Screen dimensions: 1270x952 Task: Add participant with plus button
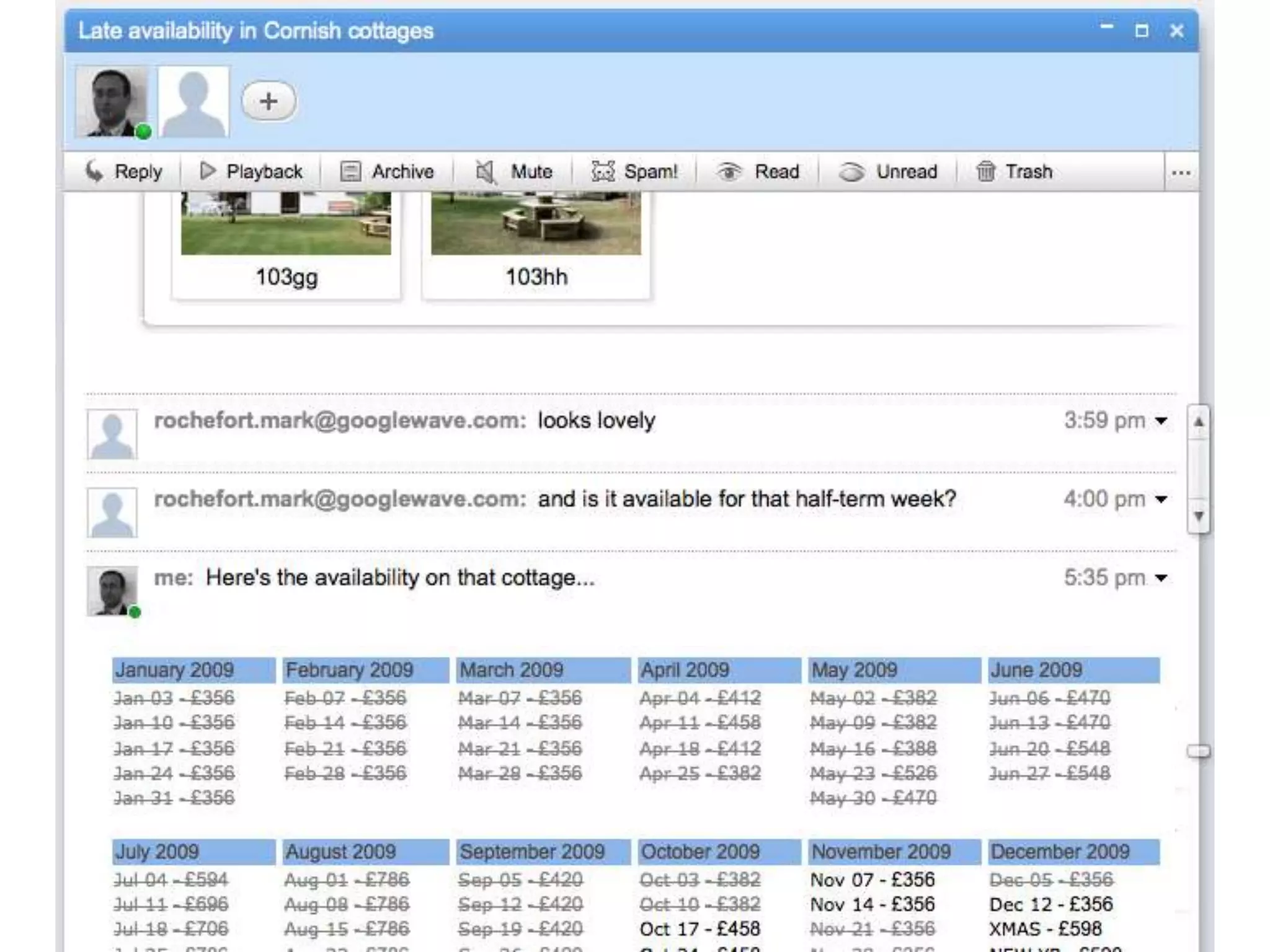(x=269, y=101)
